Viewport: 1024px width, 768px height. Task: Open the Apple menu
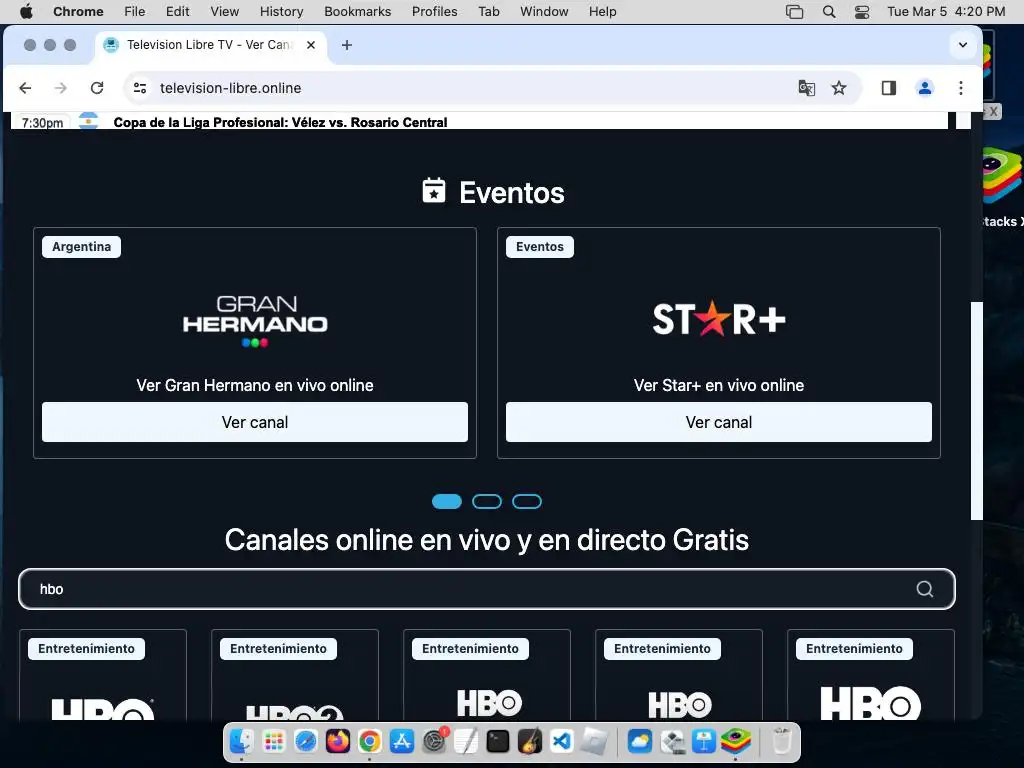click(x=26, y=12)
